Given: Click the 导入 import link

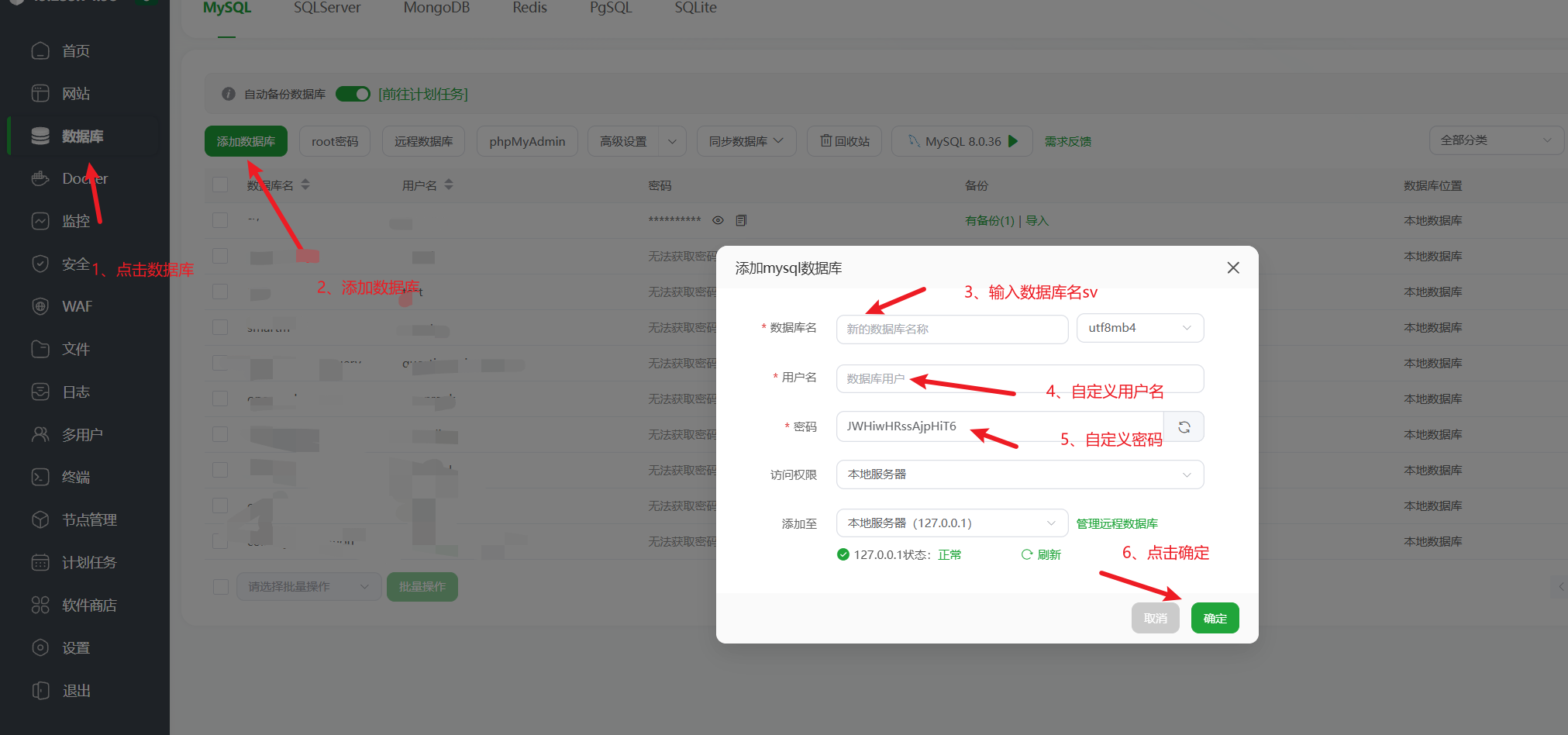Looking at the screenshot, I should (x=1037, y=221).
